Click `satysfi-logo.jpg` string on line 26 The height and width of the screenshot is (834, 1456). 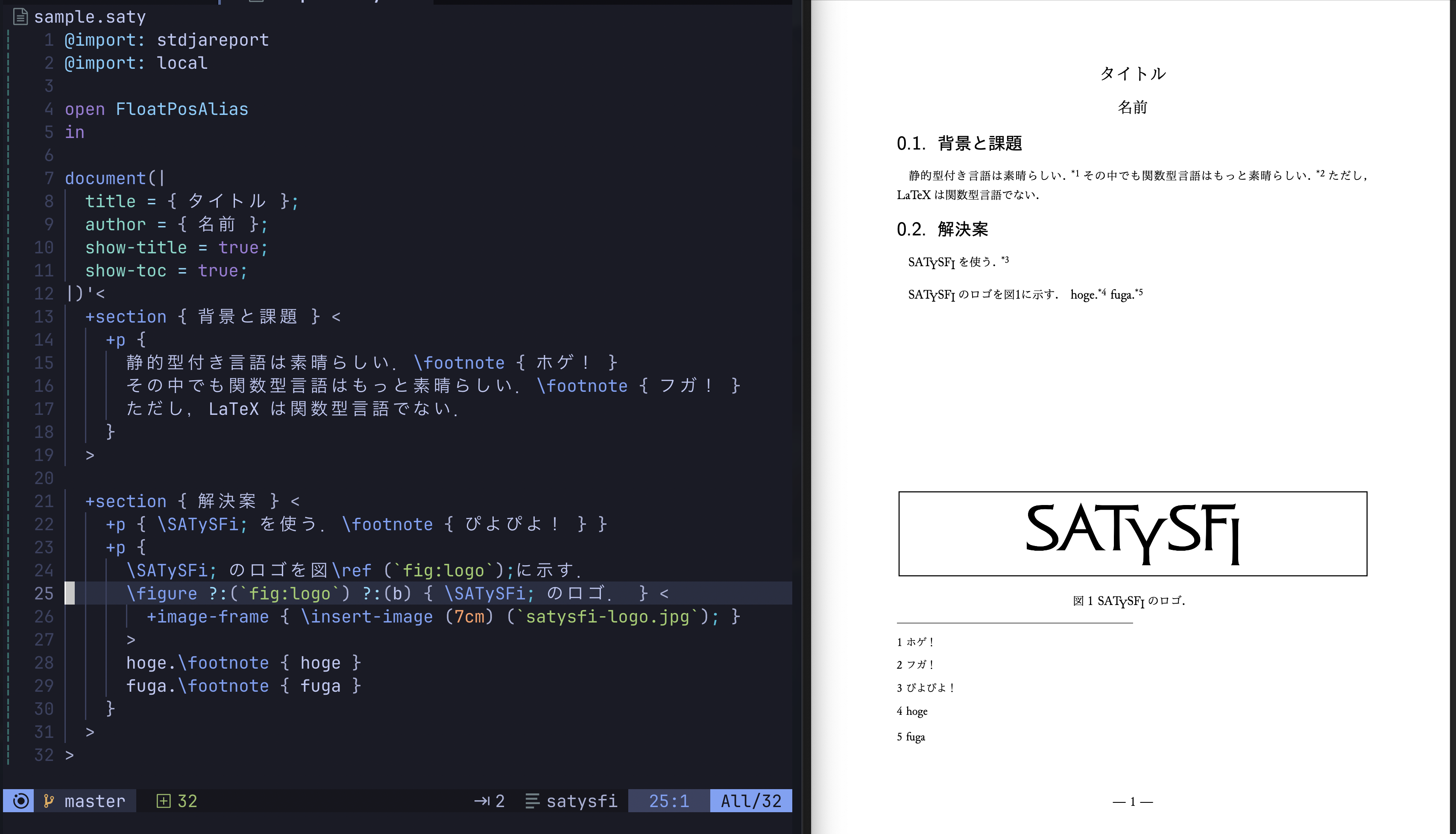click(x=607, y=617)
